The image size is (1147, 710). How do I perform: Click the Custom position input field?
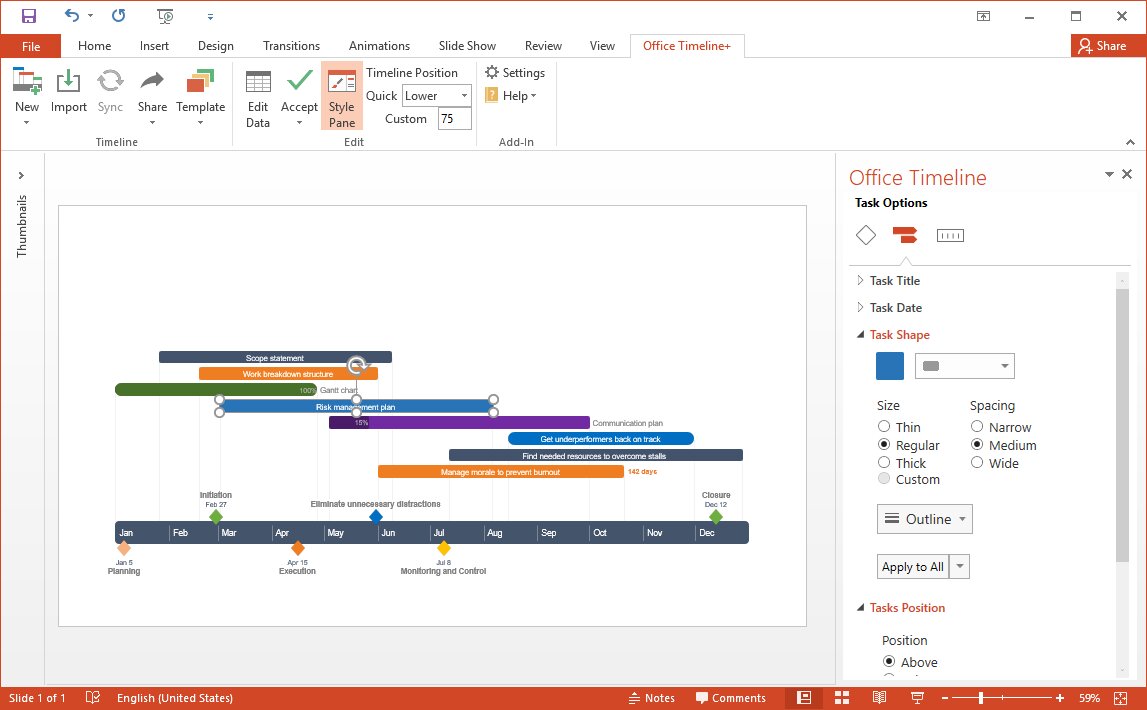tap(454, 119)
